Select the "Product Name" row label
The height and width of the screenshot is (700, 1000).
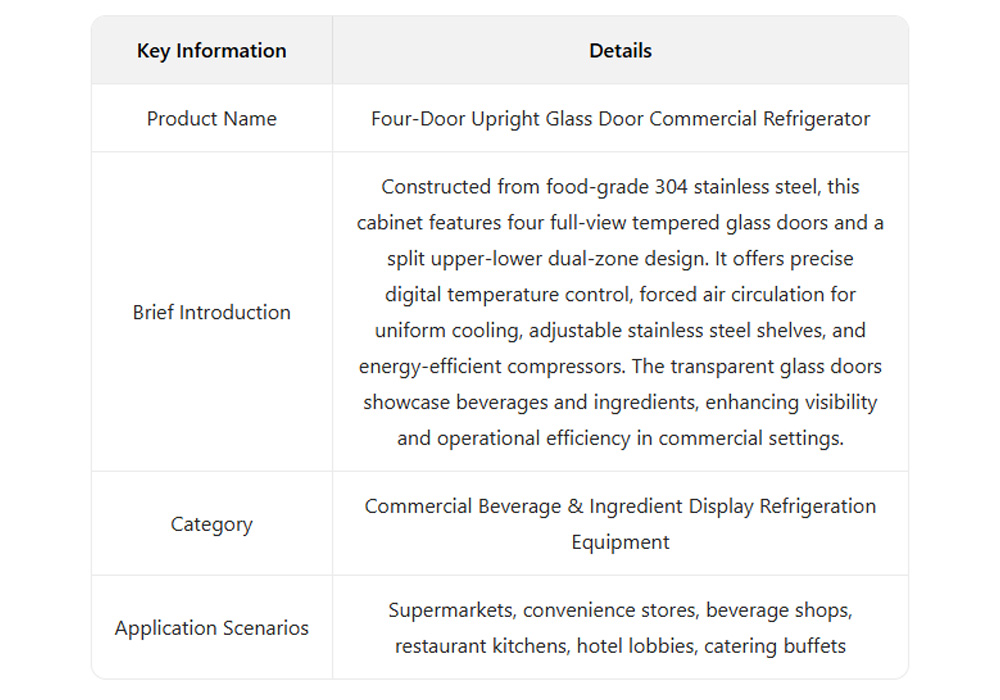(211, 119)
